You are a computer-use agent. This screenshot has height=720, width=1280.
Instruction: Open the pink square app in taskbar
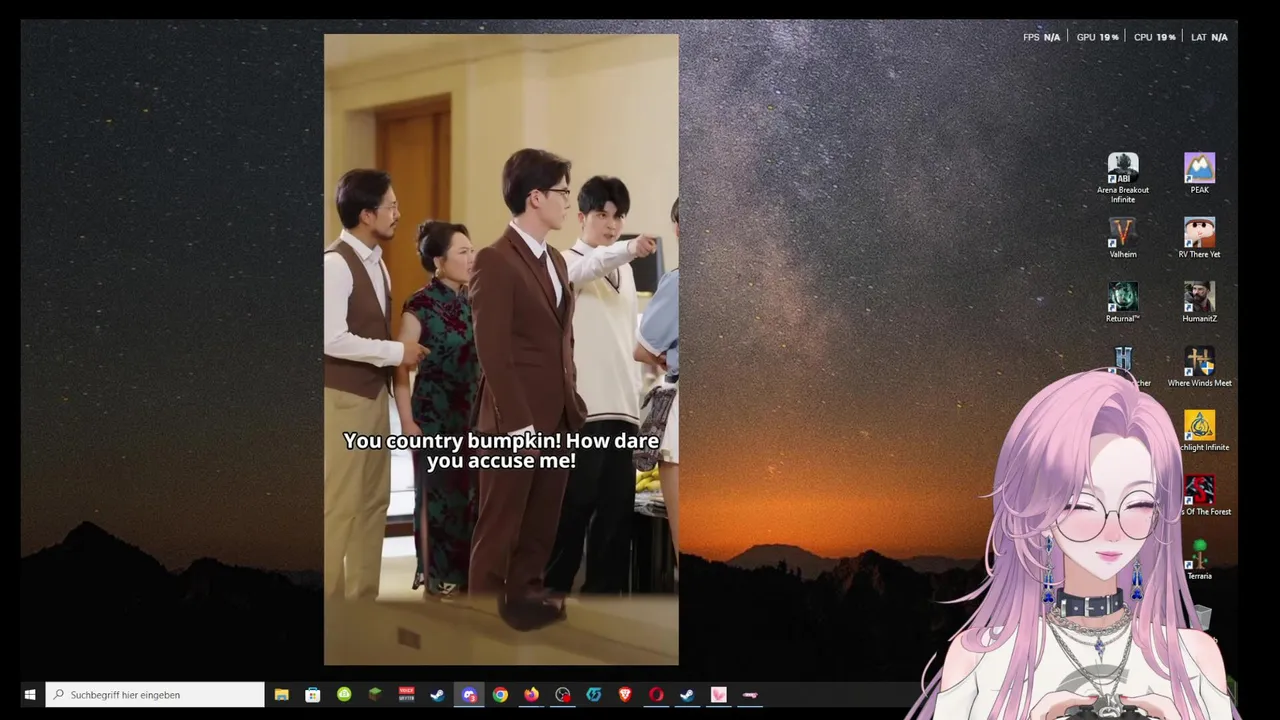718,694
